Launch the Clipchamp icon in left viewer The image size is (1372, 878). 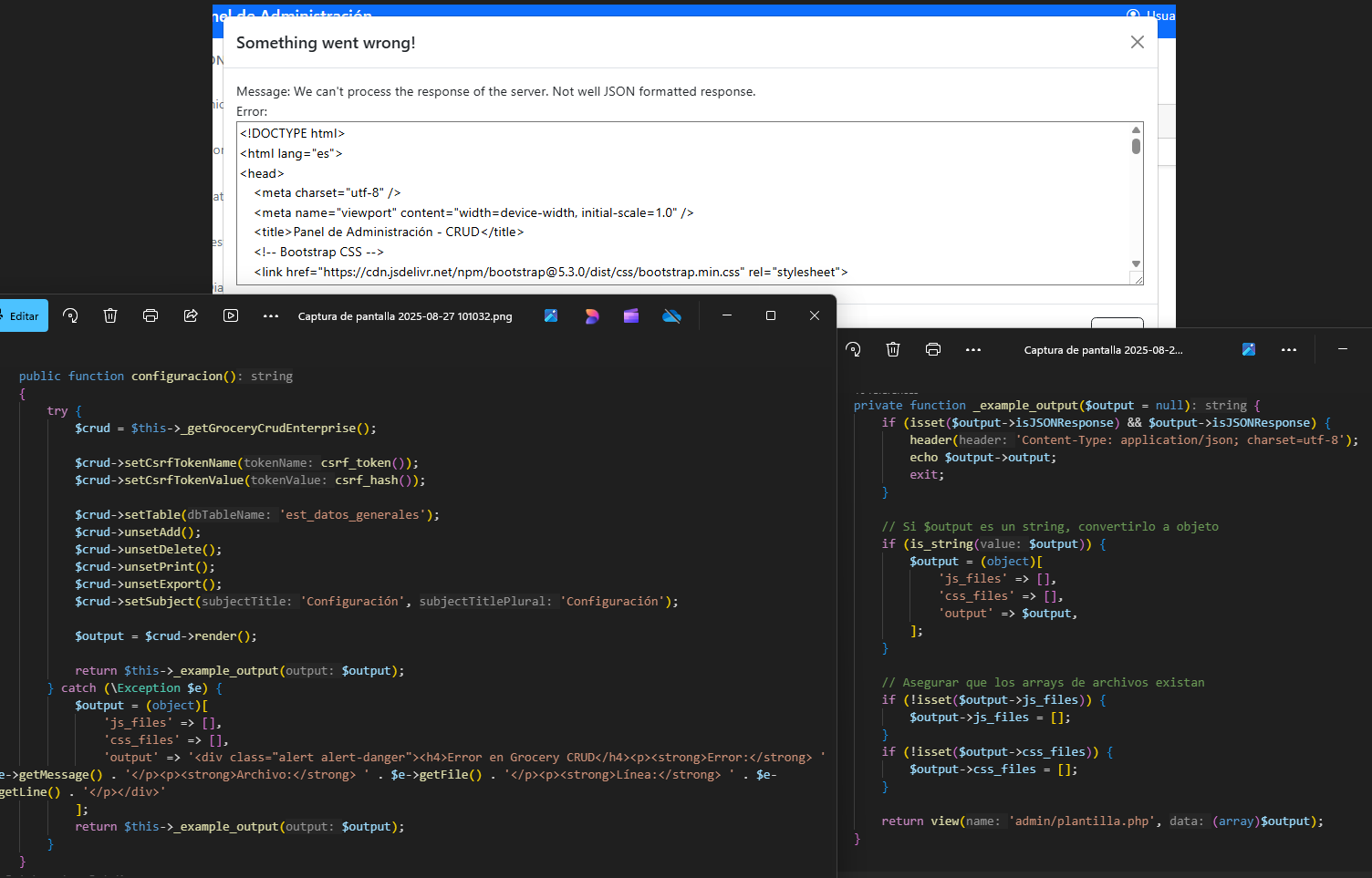[x=631, y=315]
